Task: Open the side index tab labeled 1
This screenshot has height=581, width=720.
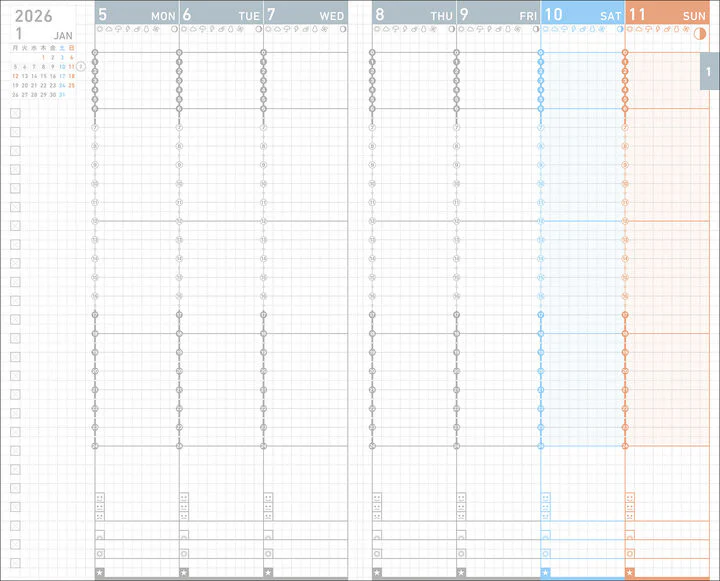Action: [x=709, y=71]
